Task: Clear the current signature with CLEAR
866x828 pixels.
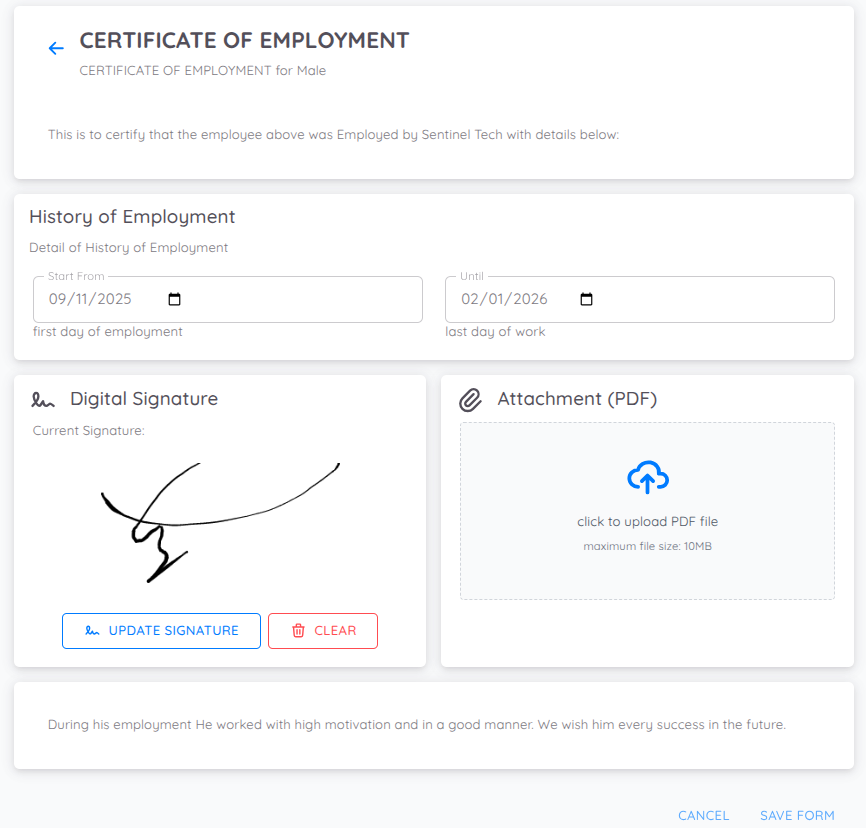Action: click(x=323, y=631)
